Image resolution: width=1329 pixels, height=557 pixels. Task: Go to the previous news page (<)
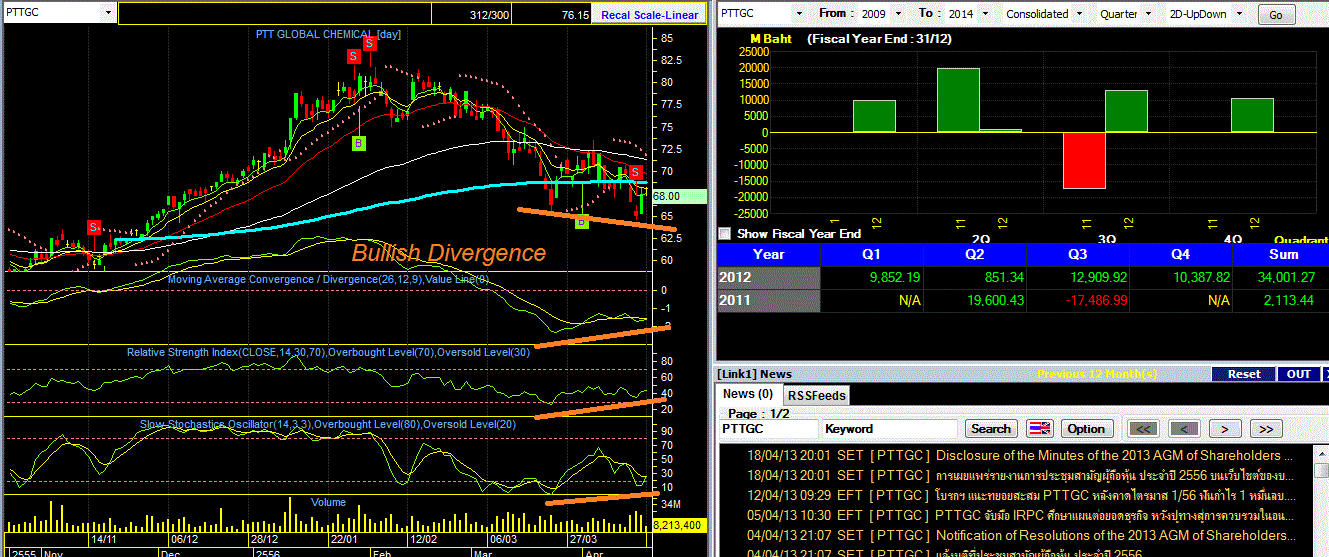click(x=1184, y=429)
